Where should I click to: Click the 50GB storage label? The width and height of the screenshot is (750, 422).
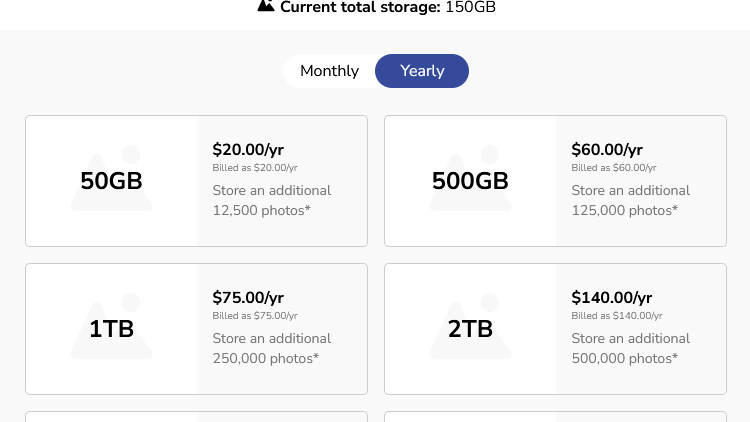[111, 181]
